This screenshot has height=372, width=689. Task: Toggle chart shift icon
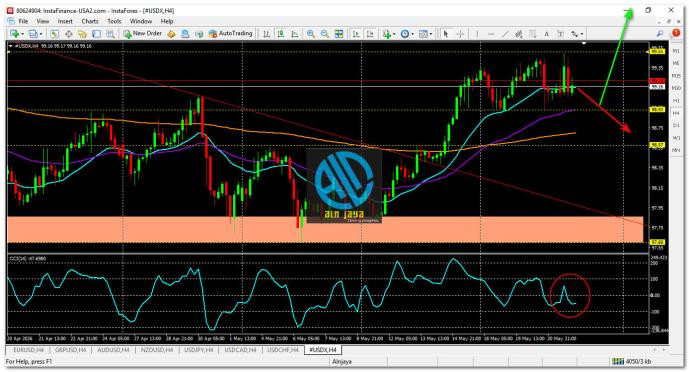click(370, 34)
